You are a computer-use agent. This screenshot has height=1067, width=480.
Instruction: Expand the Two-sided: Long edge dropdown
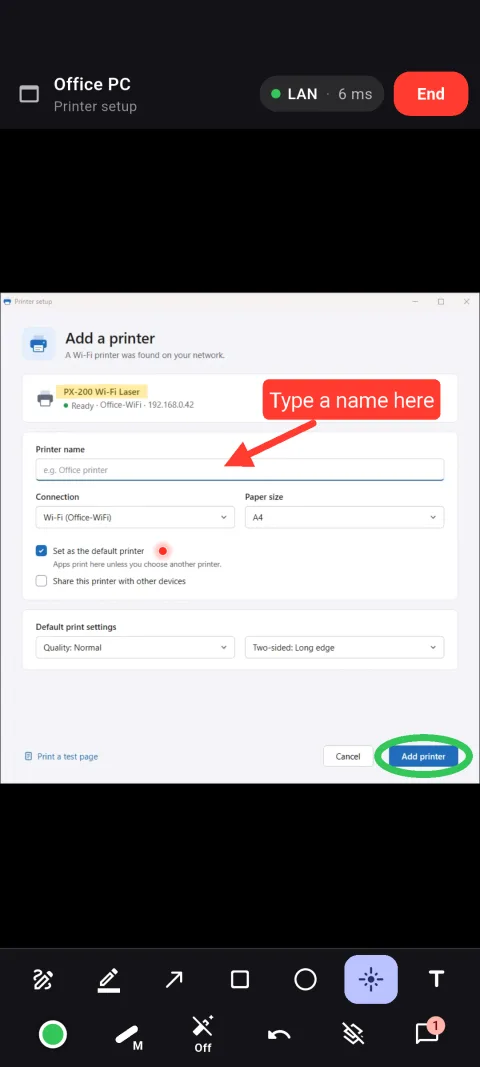pos(345,647)
